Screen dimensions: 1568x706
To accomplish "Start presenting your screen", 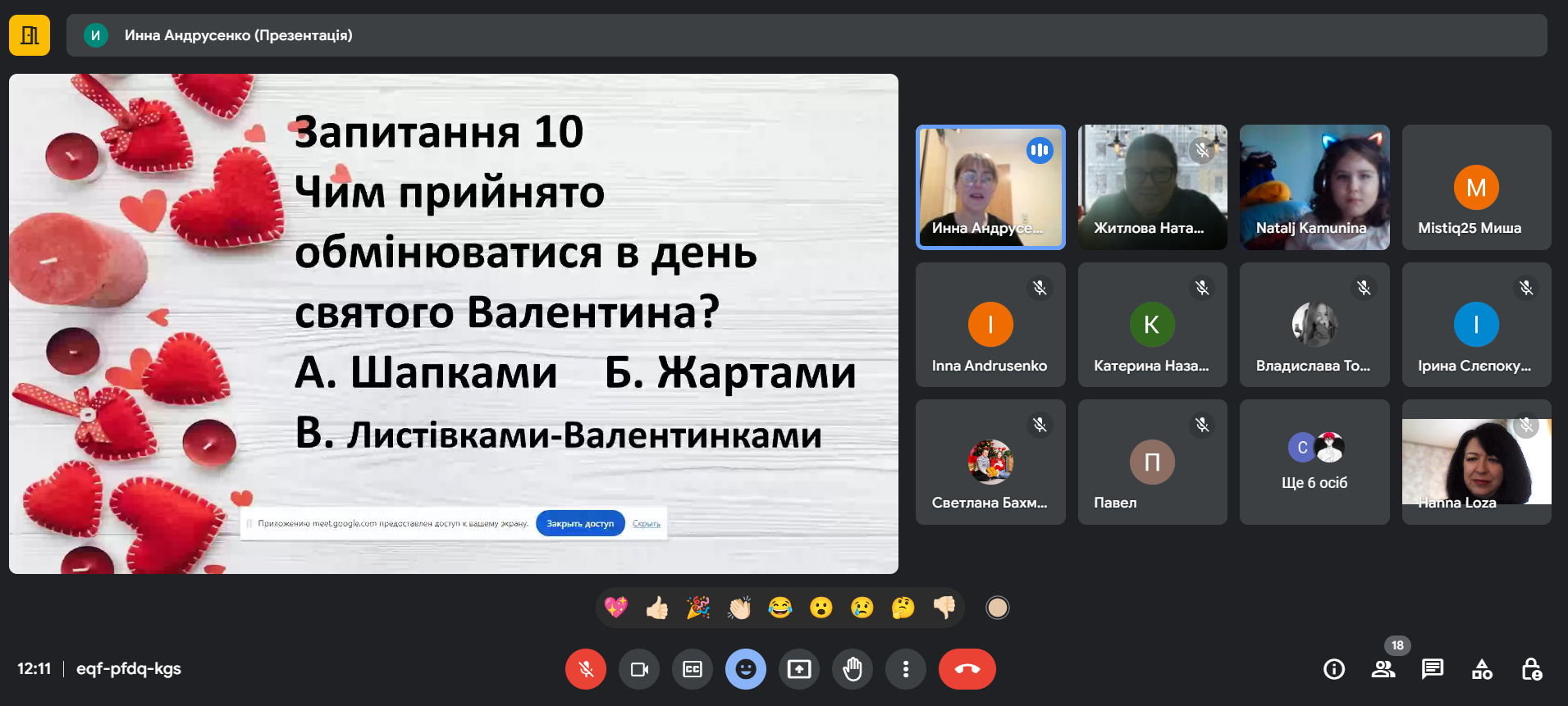I will coord(798,669).
